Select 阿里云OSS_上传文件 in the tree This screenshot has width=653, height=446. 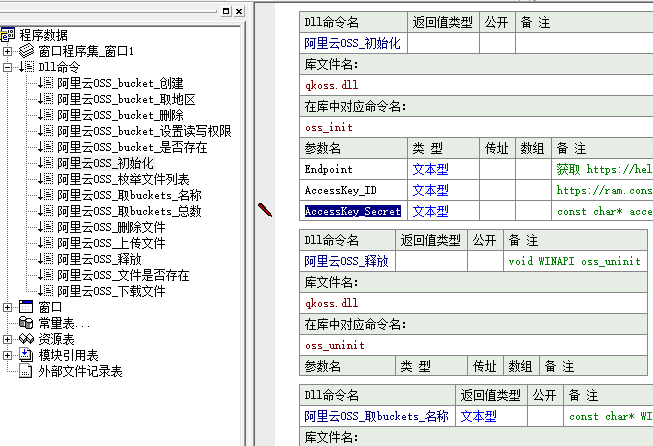coord(111,243)
